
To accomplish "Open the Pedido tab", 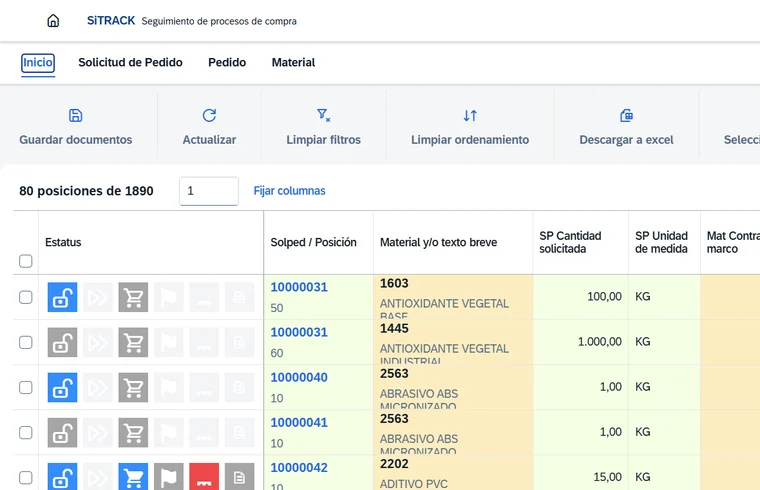I will click(x=227, y=63).
